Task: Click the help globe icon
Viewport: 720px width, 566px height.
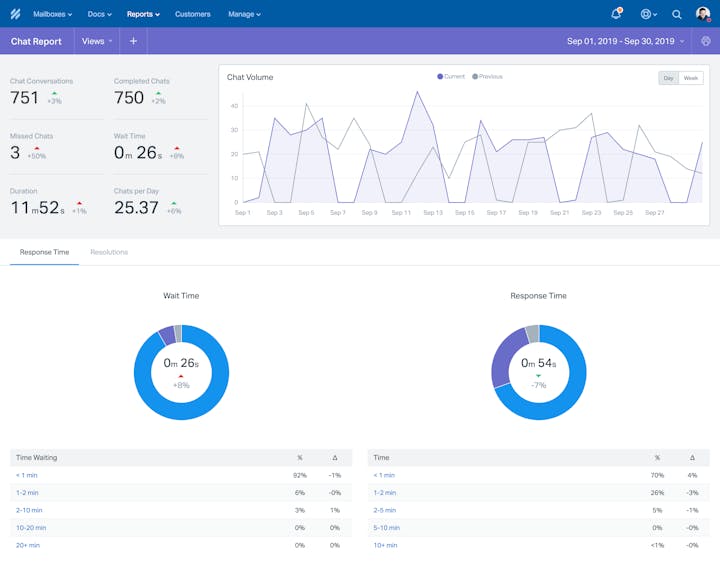Action: pos(647,14)
